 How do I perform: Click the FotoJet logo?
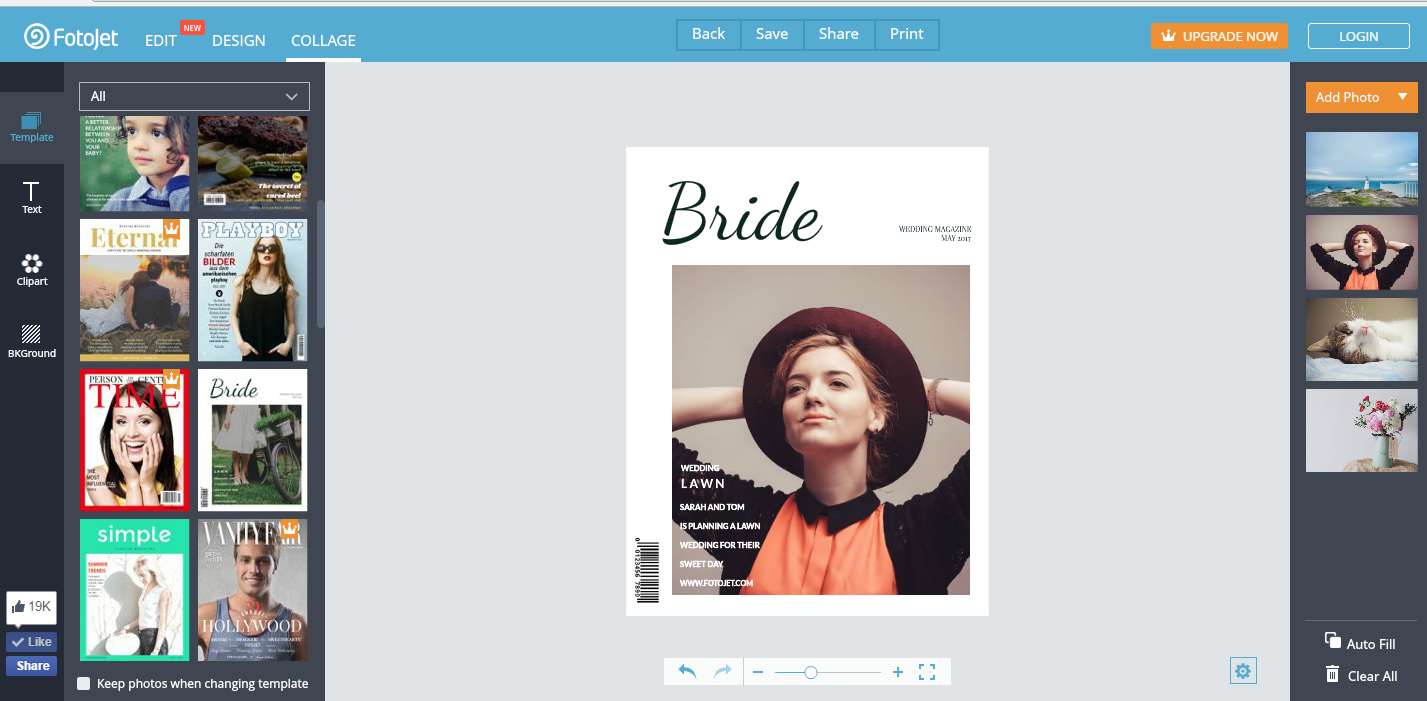pos(71,37)
